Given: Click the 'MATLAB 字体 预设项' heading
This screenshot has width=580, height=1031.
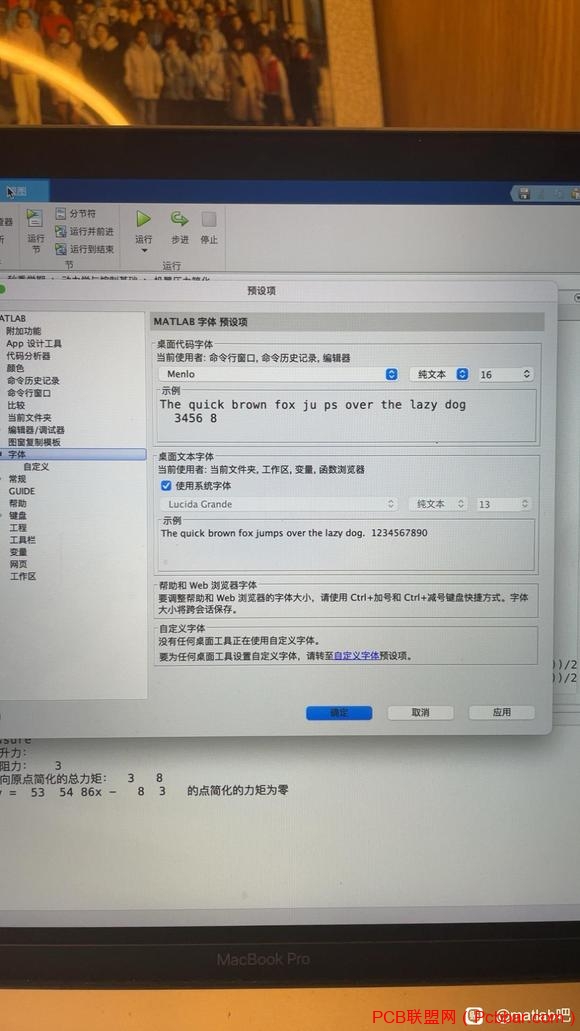Looking at the screenshot, I should pyautogui.click(x=201, y=322).
